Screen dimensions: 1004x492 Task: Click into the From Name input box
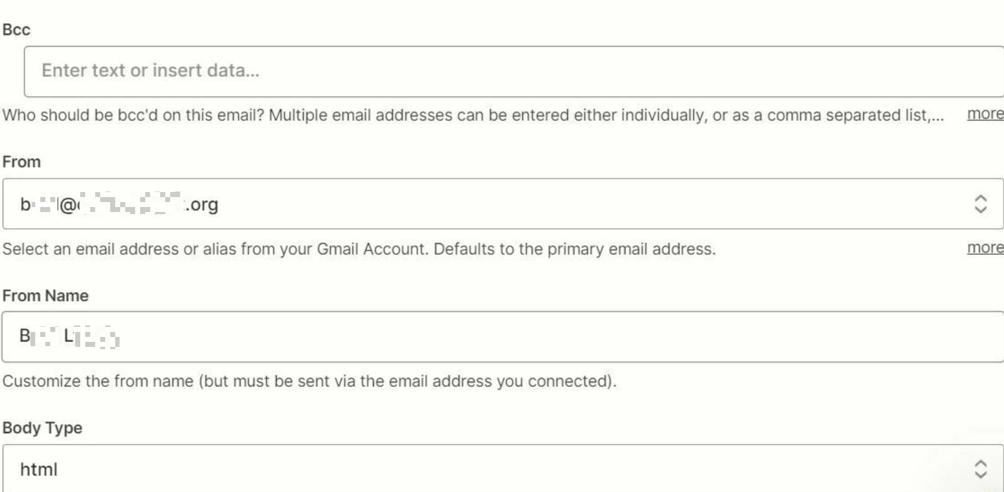(500, 337)
